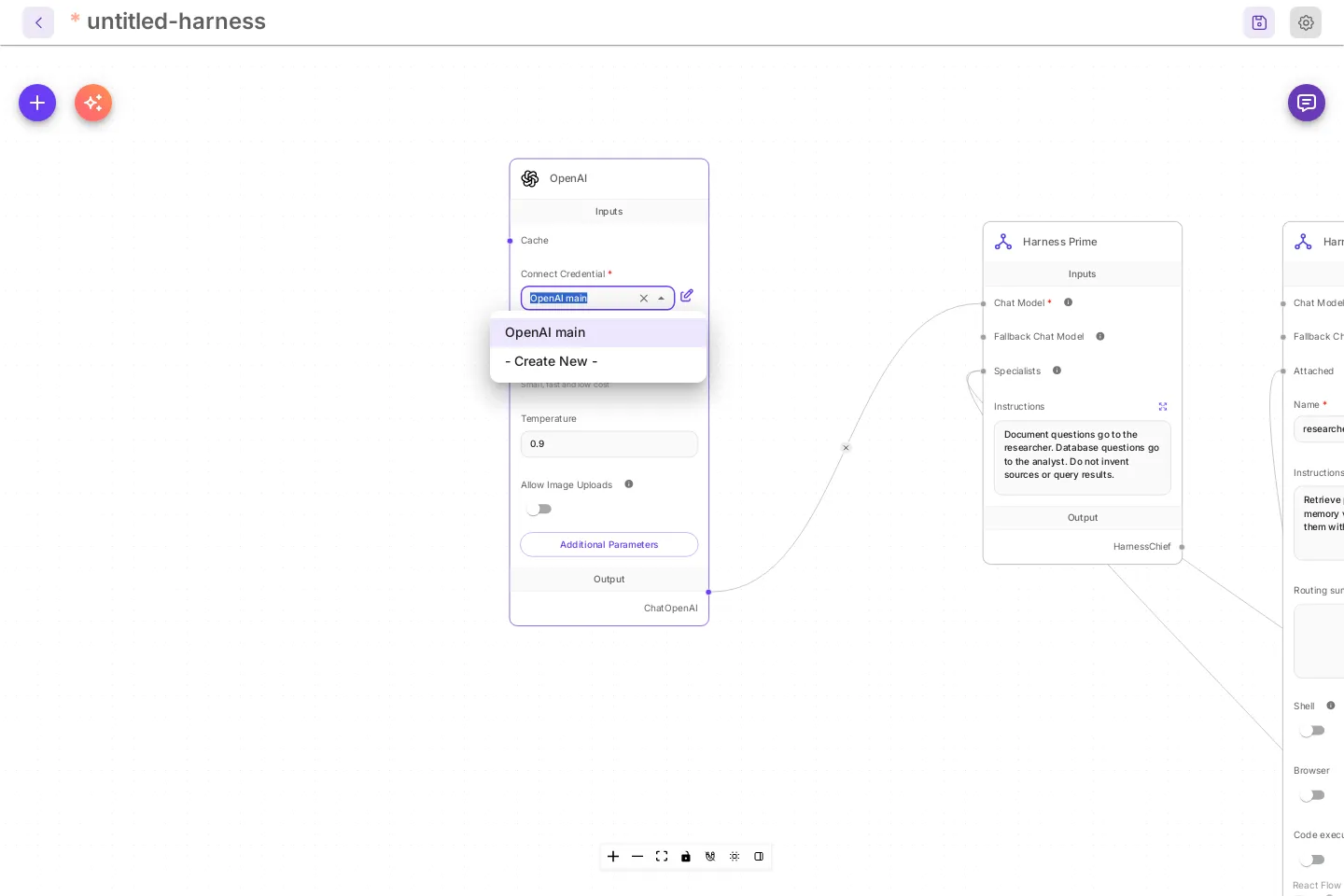The image size is (1344, 896).
Task: Click the info icon next to Shell
Action: point(1331,706)
